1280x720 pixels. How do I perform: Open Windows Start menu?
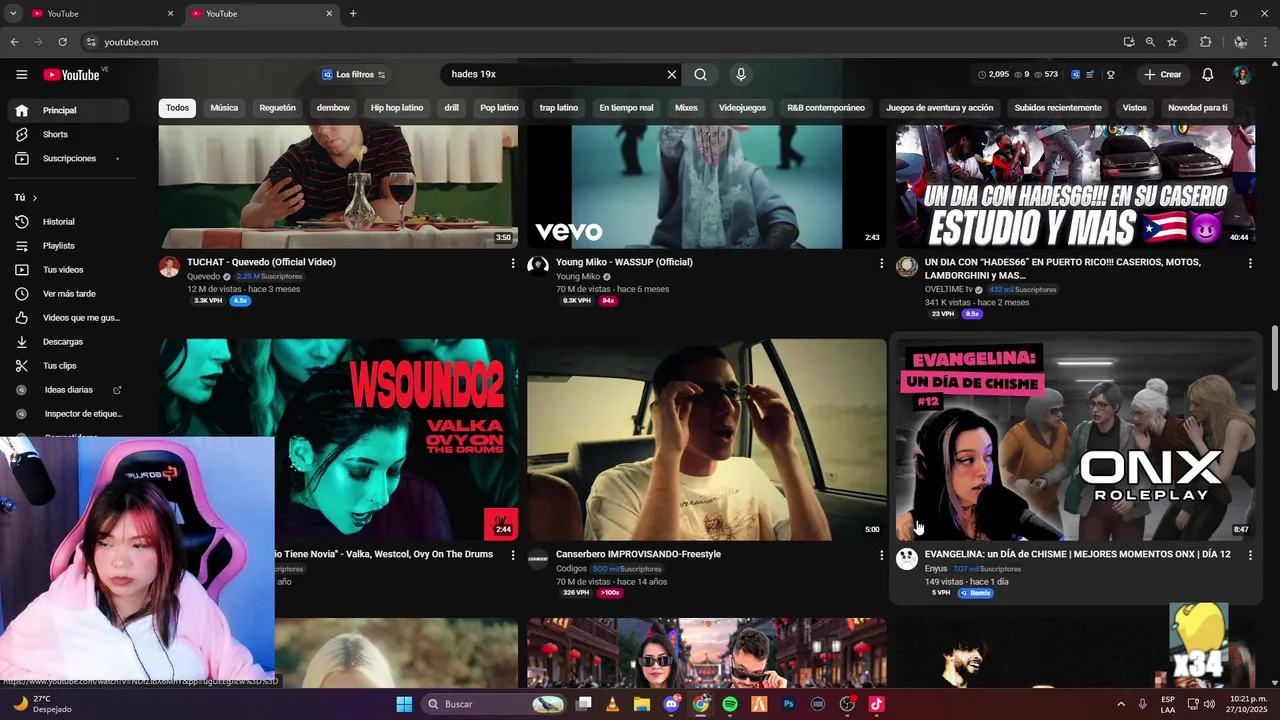click(x=404, y=704)
